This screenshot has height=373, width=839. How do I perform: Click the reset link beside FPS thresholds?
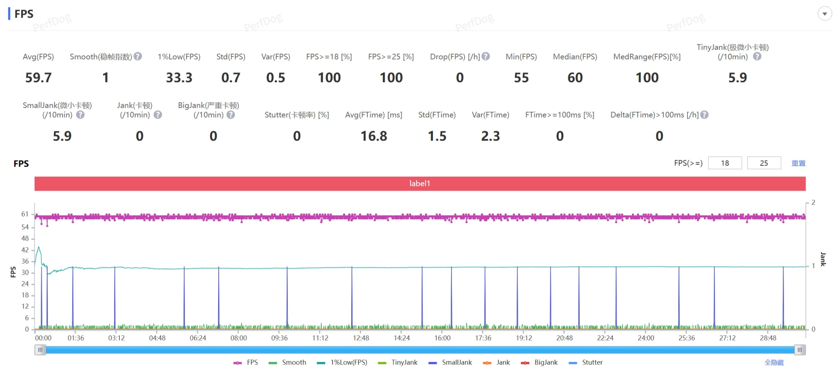[x=798, y=163]
